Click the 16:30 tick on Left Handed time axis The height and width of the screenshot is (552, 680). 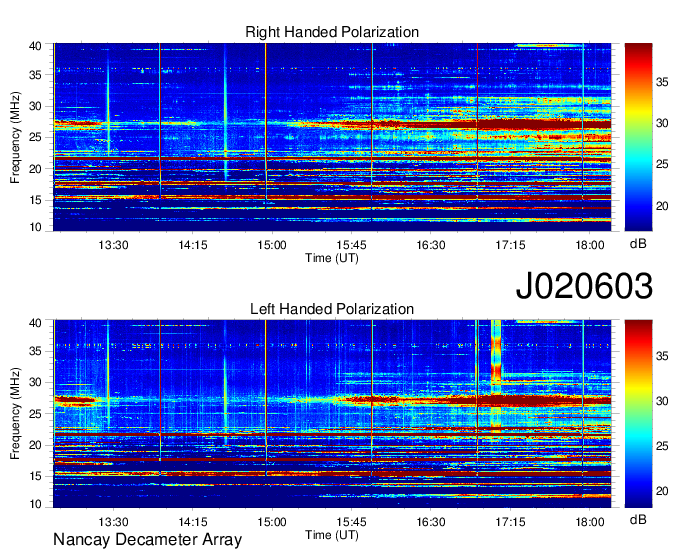point(431,522)
